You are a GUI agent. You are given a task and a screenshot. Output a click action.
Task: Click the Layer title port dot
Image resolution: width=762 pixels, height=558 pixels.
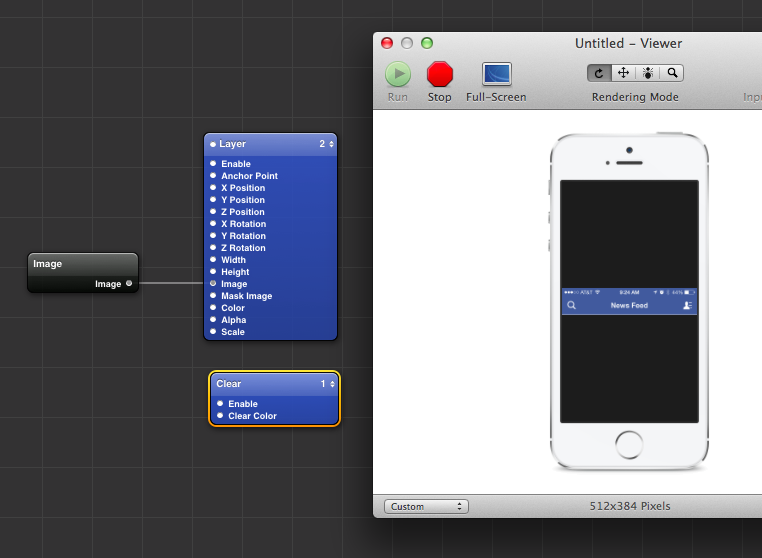coord(213,144)
